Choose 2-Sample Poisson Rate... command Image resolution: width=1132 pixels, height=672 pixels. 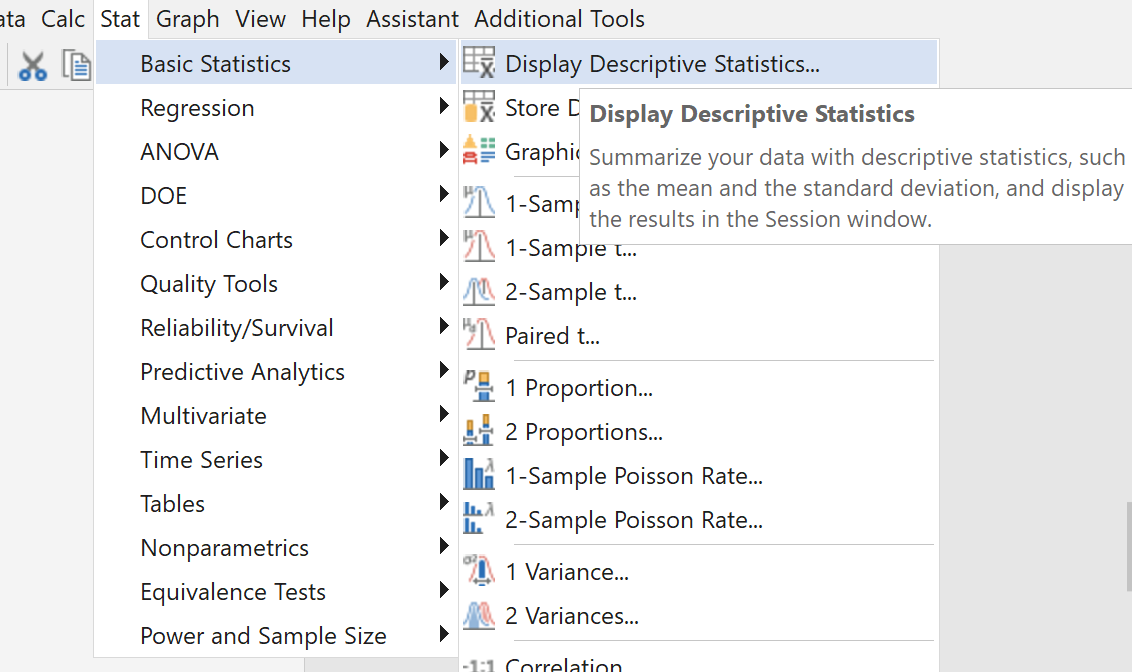tap(699, 520)
